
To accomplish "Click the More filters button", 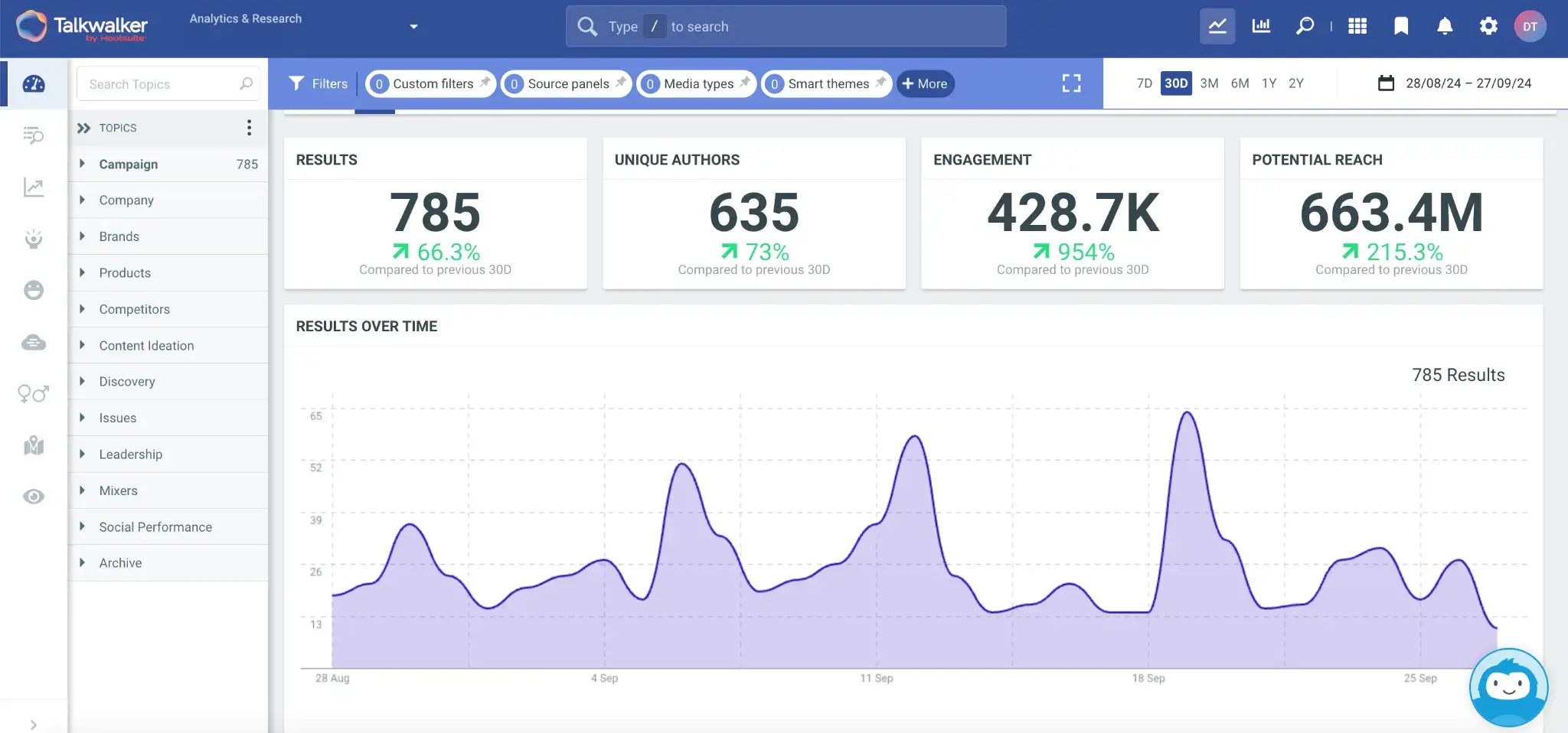I will click(925, 83).
